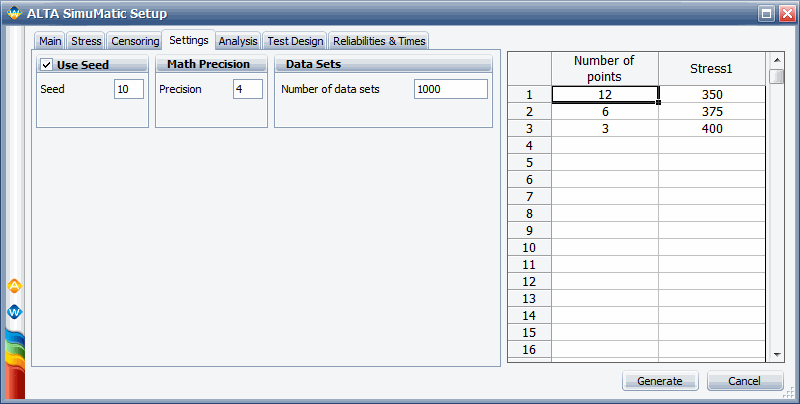Click the Number of data sets field
The width and height of the screenshot is (800, 404).
[x=451, y=89]
